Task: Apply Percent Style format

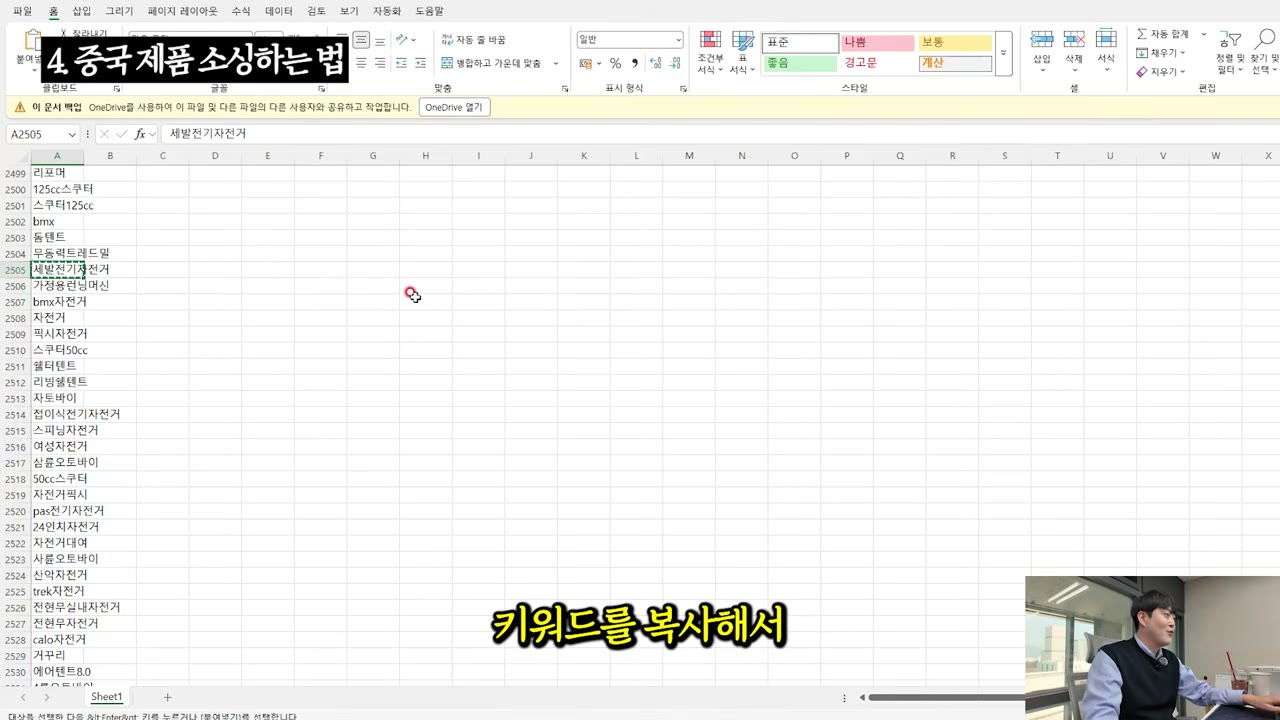Action: pyautogui.click(x=615, y=63)
